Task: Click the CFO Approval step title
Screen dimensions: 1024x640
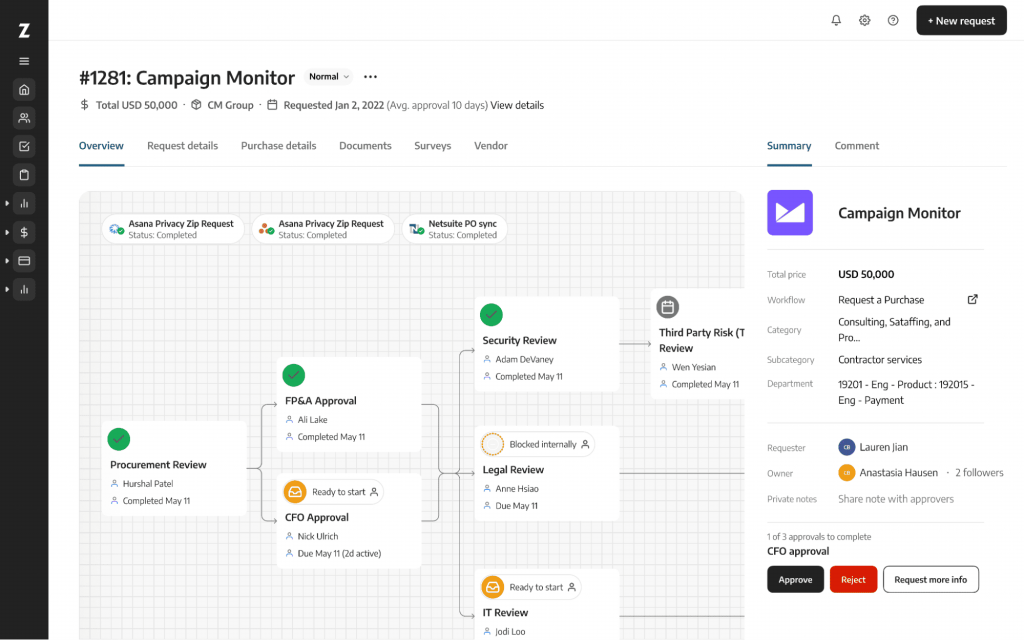Action: [317, 517]
